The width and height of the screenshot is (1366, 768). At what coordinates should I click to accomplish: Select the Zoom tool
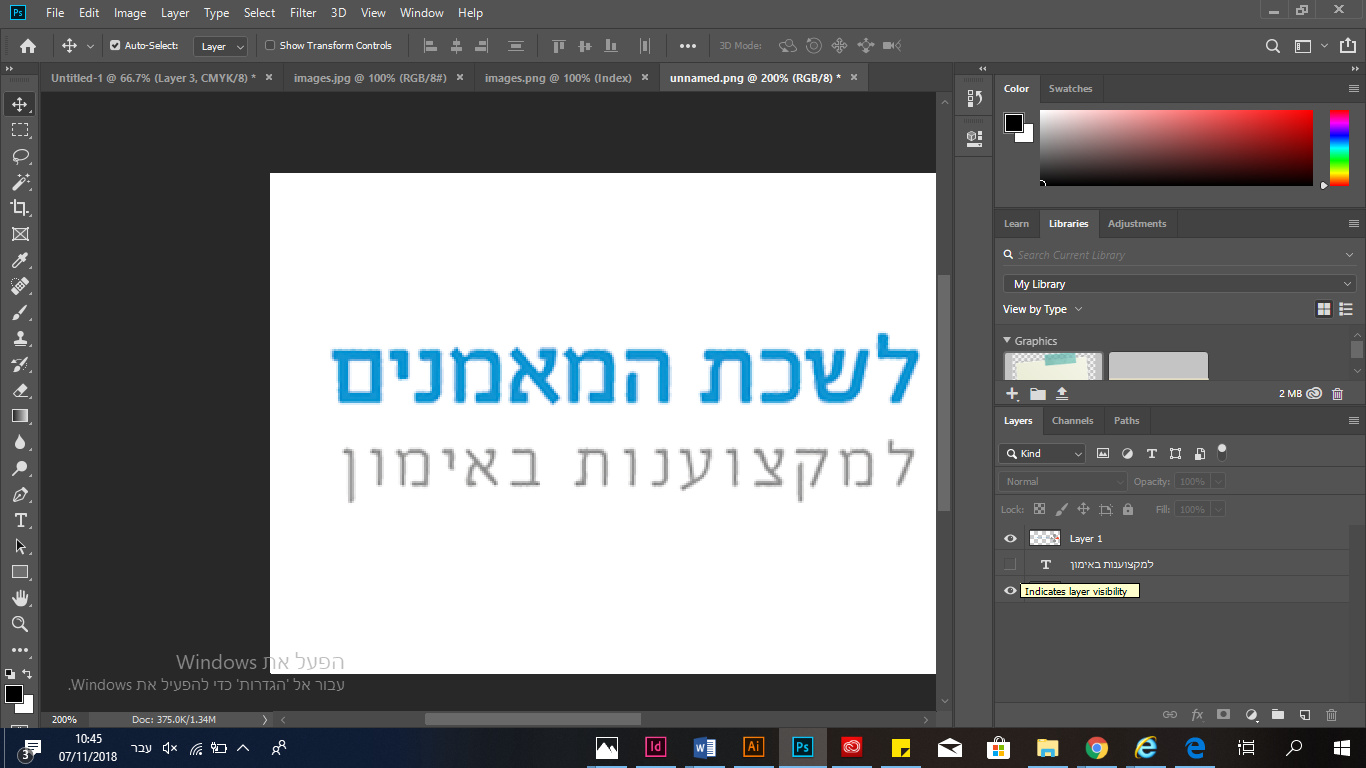coord(20,624)
